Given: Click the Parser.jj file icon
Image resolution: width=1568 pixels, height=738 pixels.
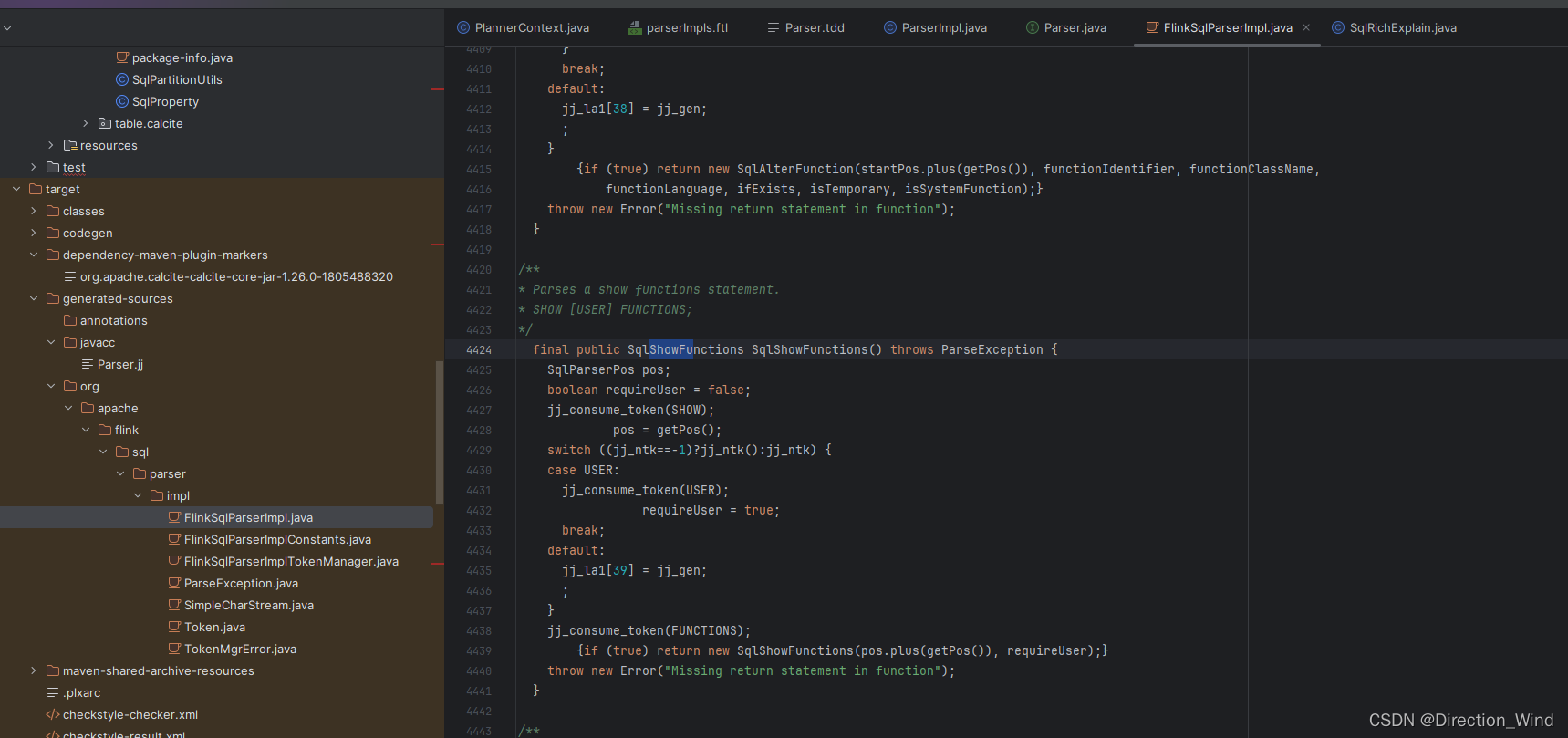Looking at the screenshot, I should (88, 364).
